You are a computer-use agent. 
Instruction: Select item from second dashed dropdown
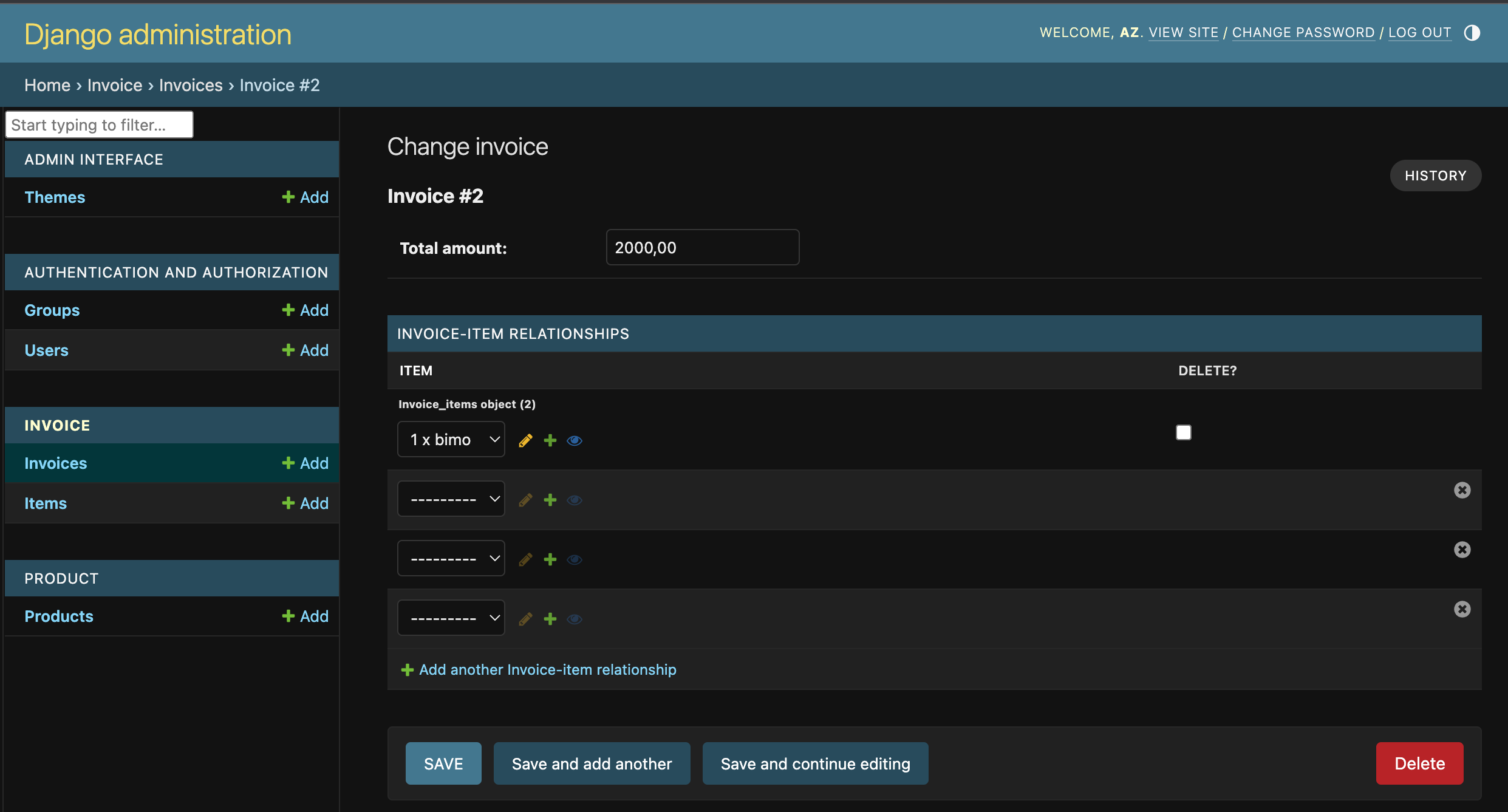click(x=452, y=558)
